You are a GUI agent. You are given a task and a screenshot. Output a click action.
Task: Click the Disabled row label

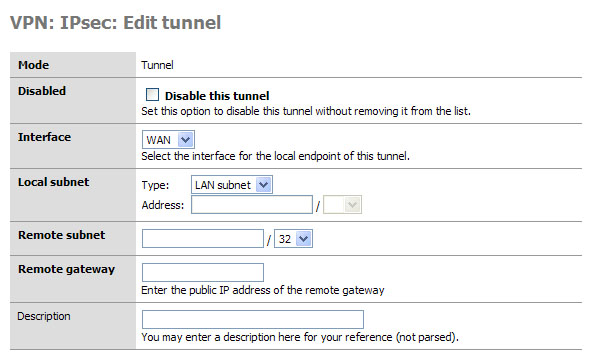coord(42,91)
